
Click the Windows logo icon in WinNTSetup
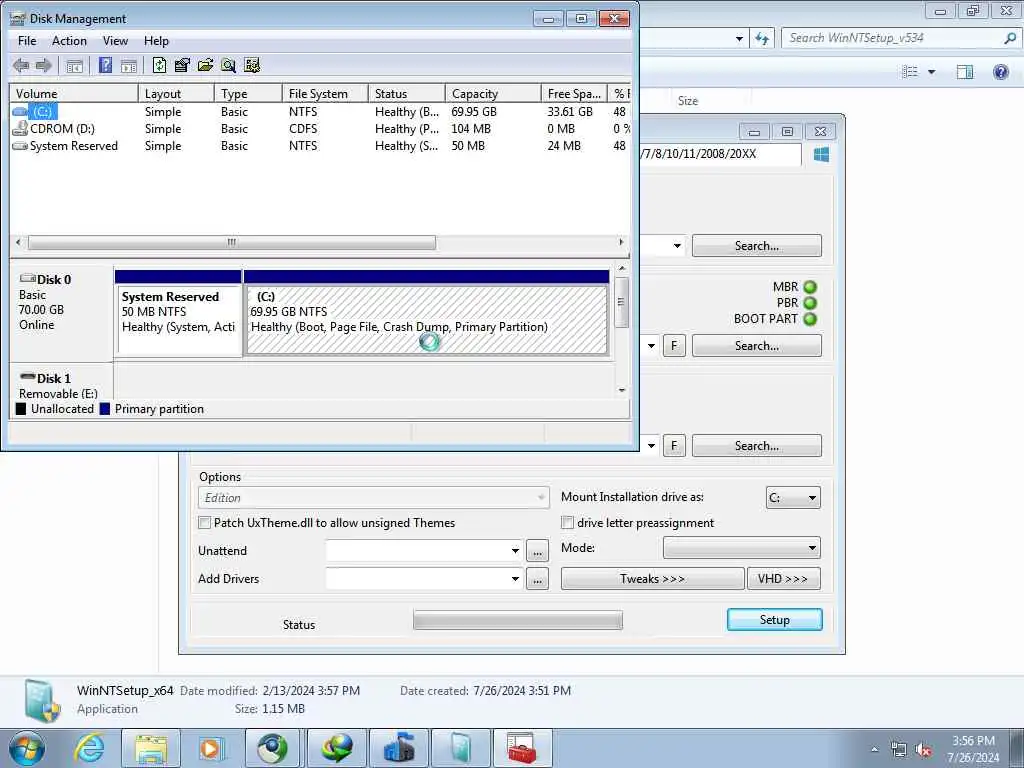coord(822,154)
